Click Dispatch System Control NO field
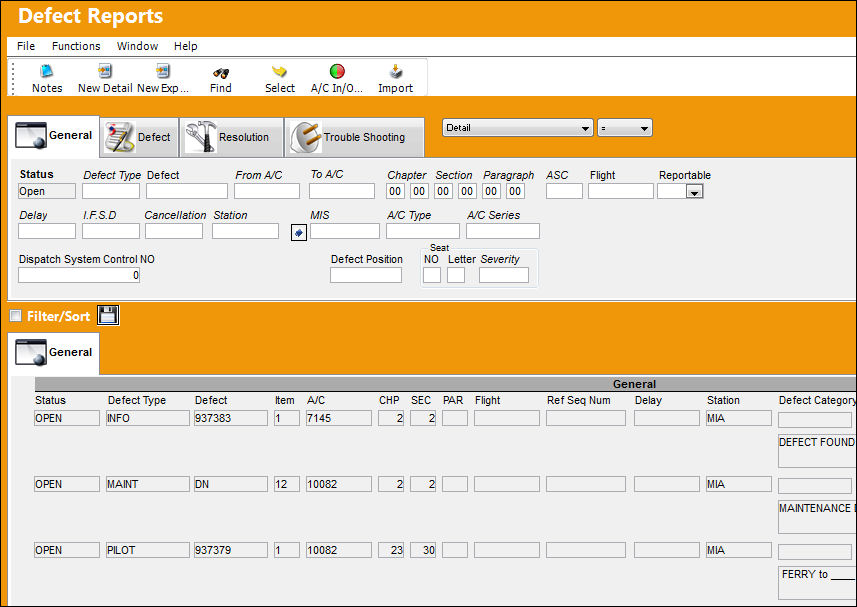857x607 pixels. pyautogui.click(x=79, y=275)
